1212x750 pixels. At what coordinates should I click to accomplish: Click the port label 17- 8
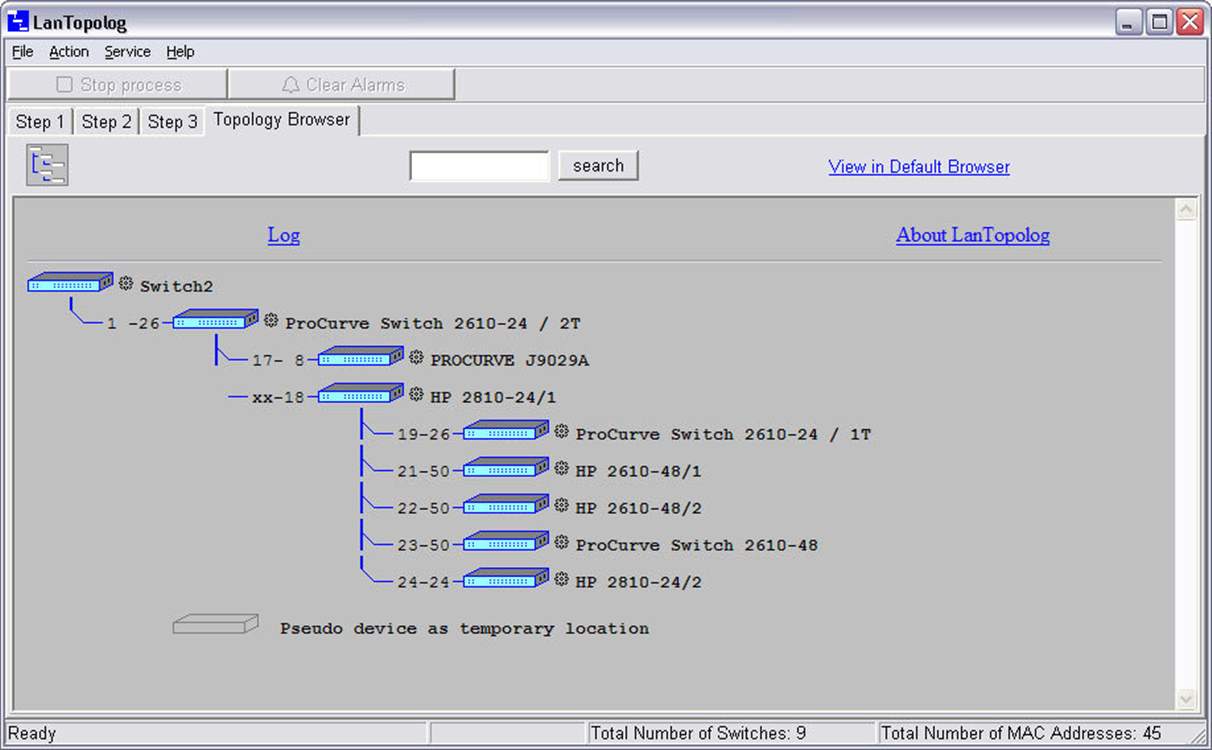278,361
